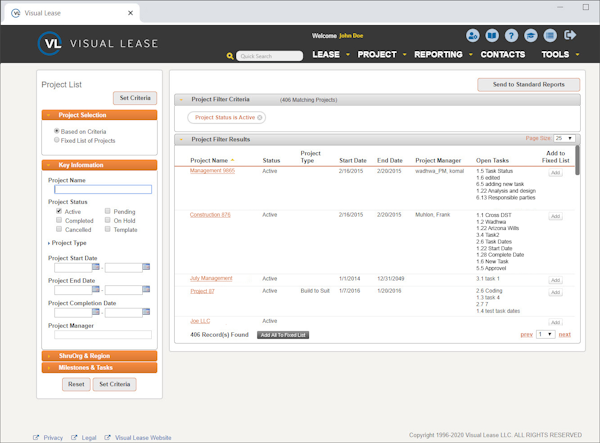Open calendar for Project Completion Date to
The image size is (600, 443).
(x=146, y=312)
